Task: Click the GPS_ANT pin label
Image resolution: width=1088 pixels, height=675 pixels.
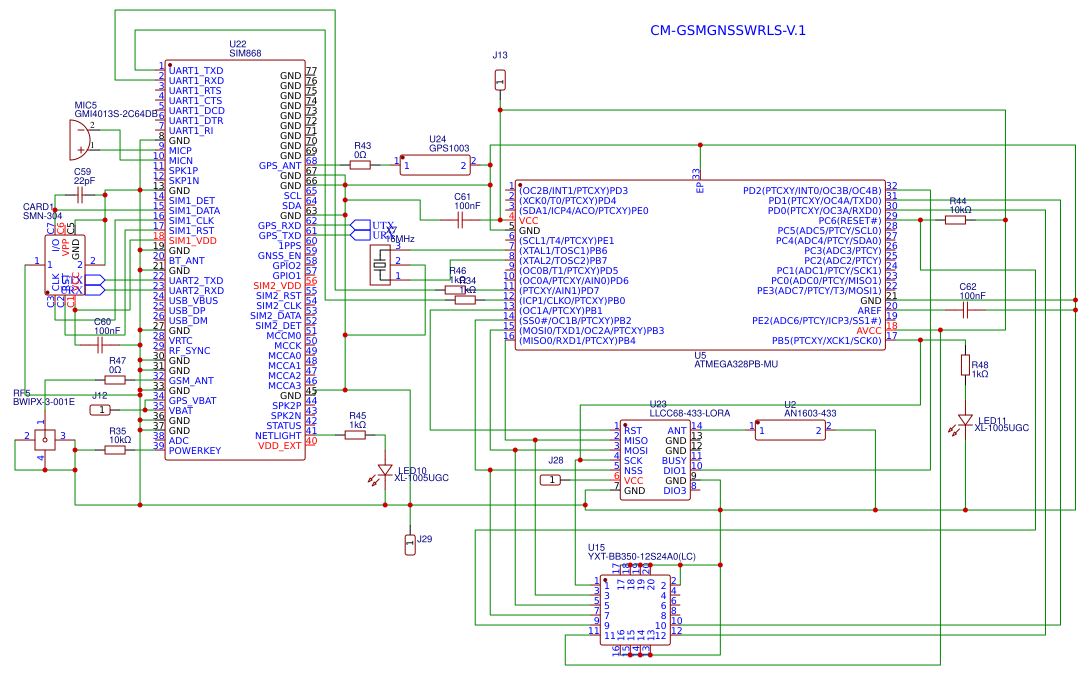Action: (280, 166)
